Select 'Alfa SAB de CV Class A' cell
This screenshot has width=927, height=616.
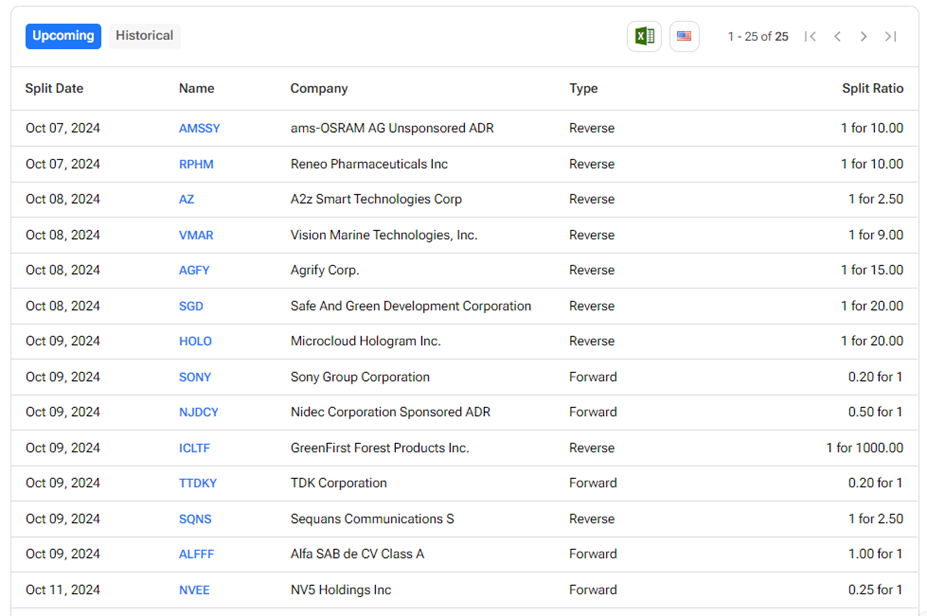pos(357,554)
